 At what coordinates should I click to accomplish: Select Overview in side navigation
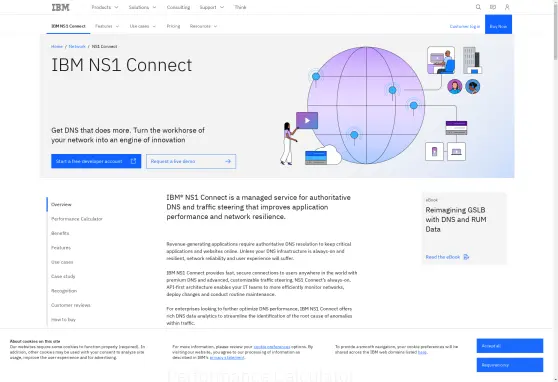(61, 204)
